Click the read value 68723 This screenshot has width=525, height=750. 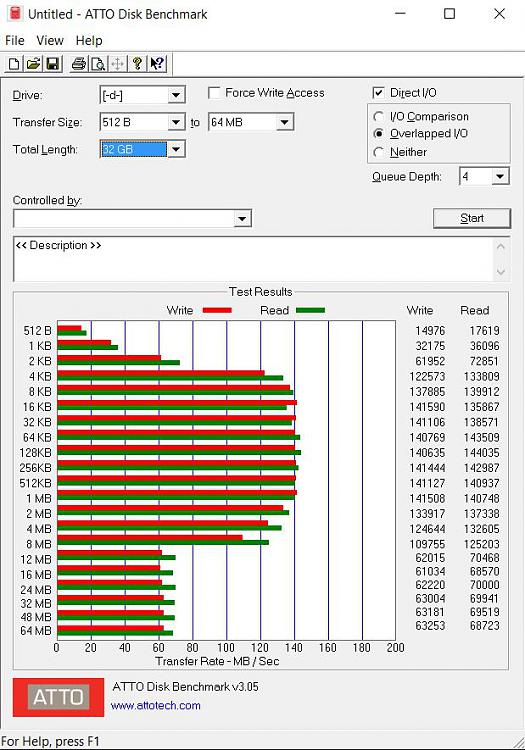[484, 626]
